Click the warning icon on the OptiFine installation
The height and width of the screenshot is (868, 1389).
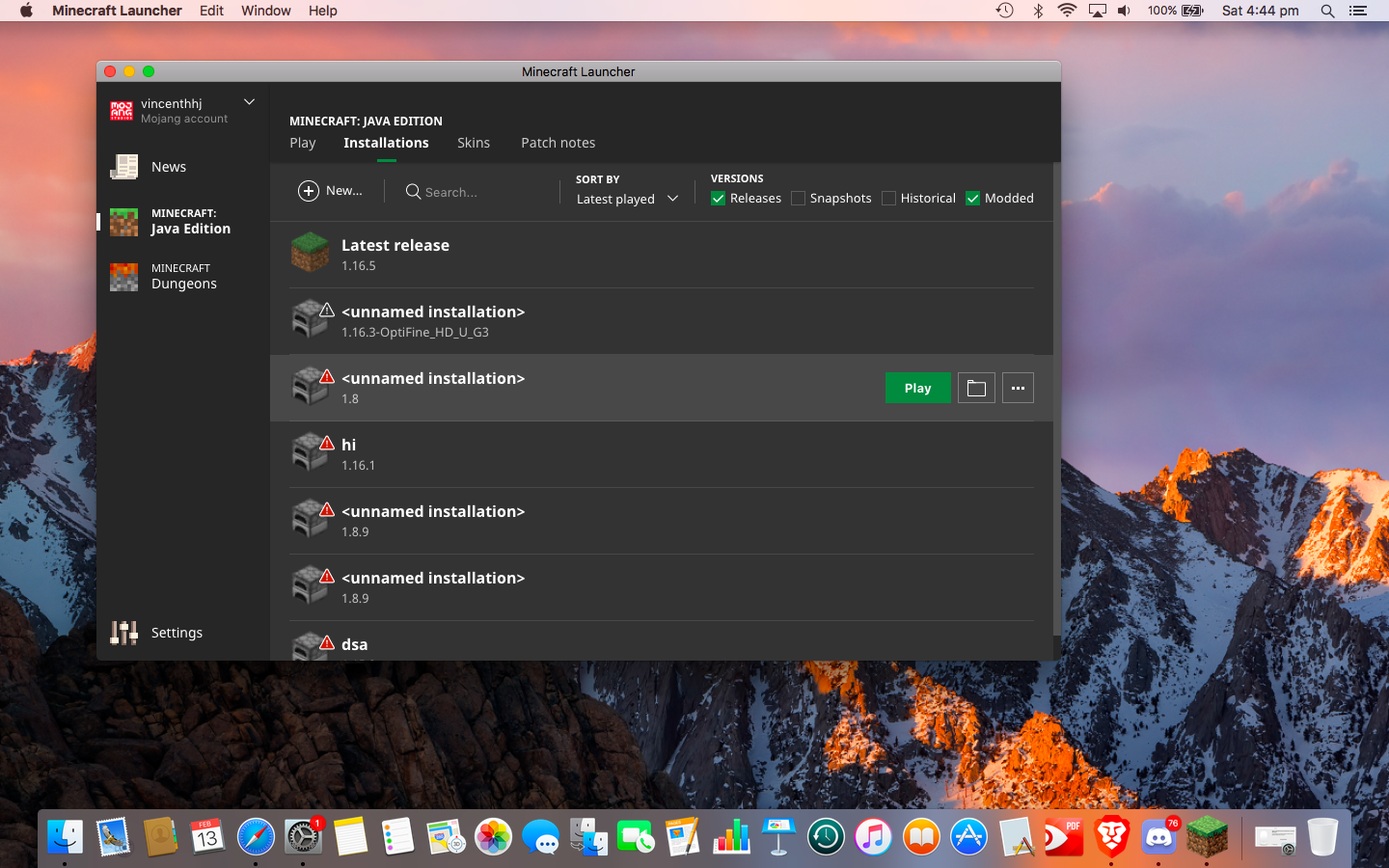[327, 310]
